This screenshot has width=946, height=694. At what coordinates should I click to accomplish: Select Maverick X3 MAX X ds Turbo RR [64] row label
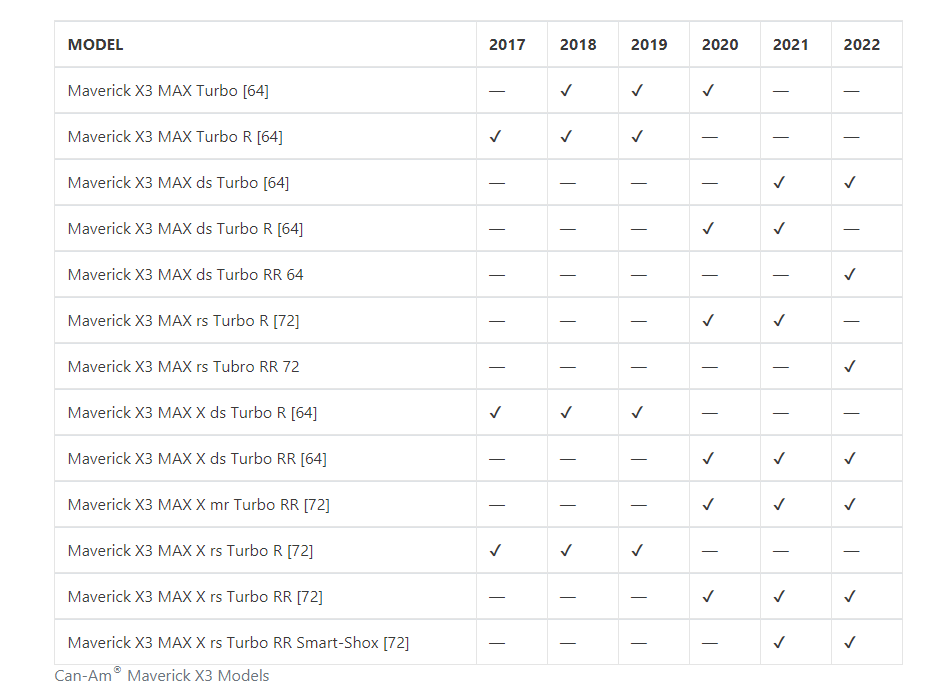pos(197,458)
